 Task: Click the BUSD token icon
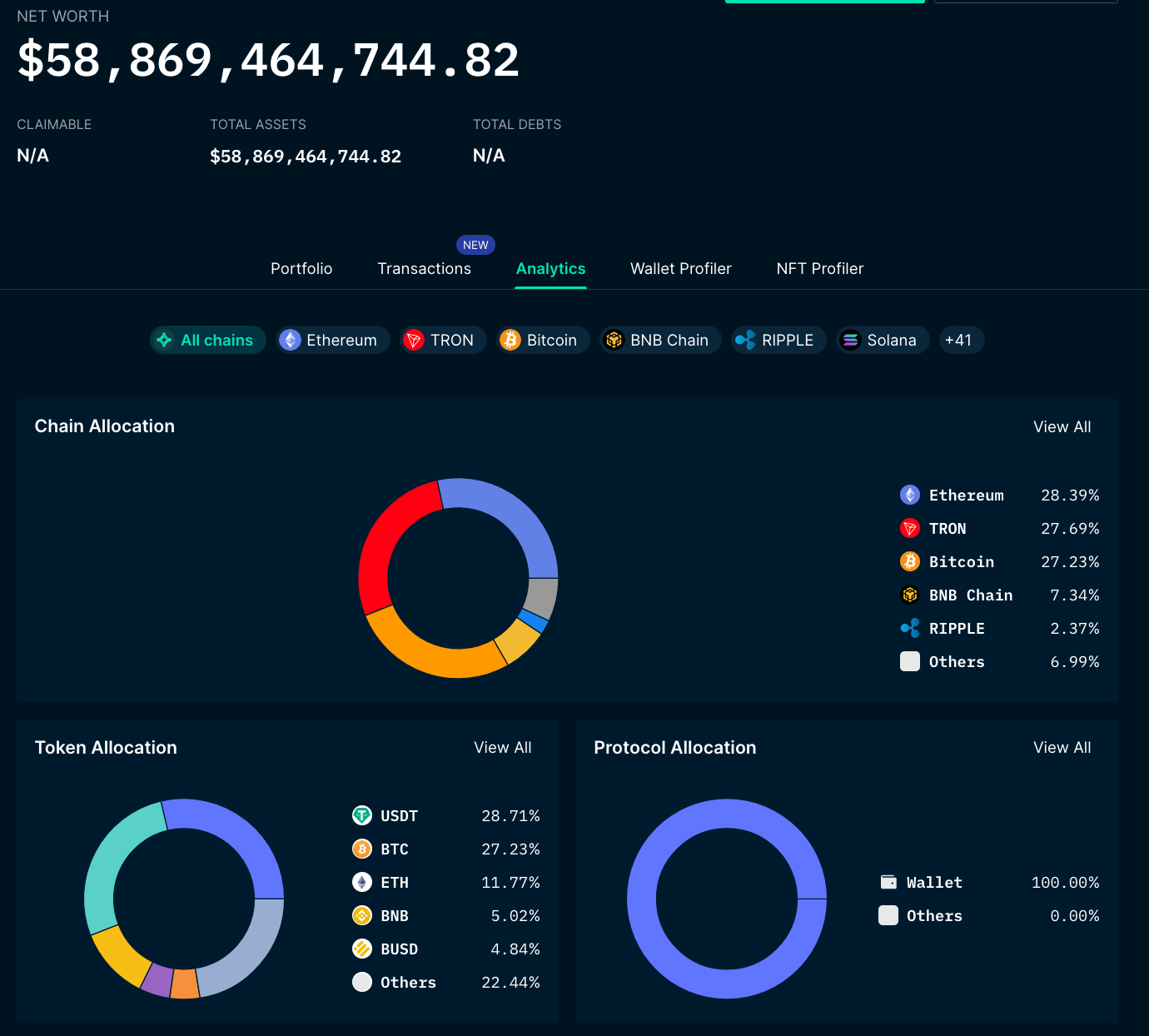point(362,949)
